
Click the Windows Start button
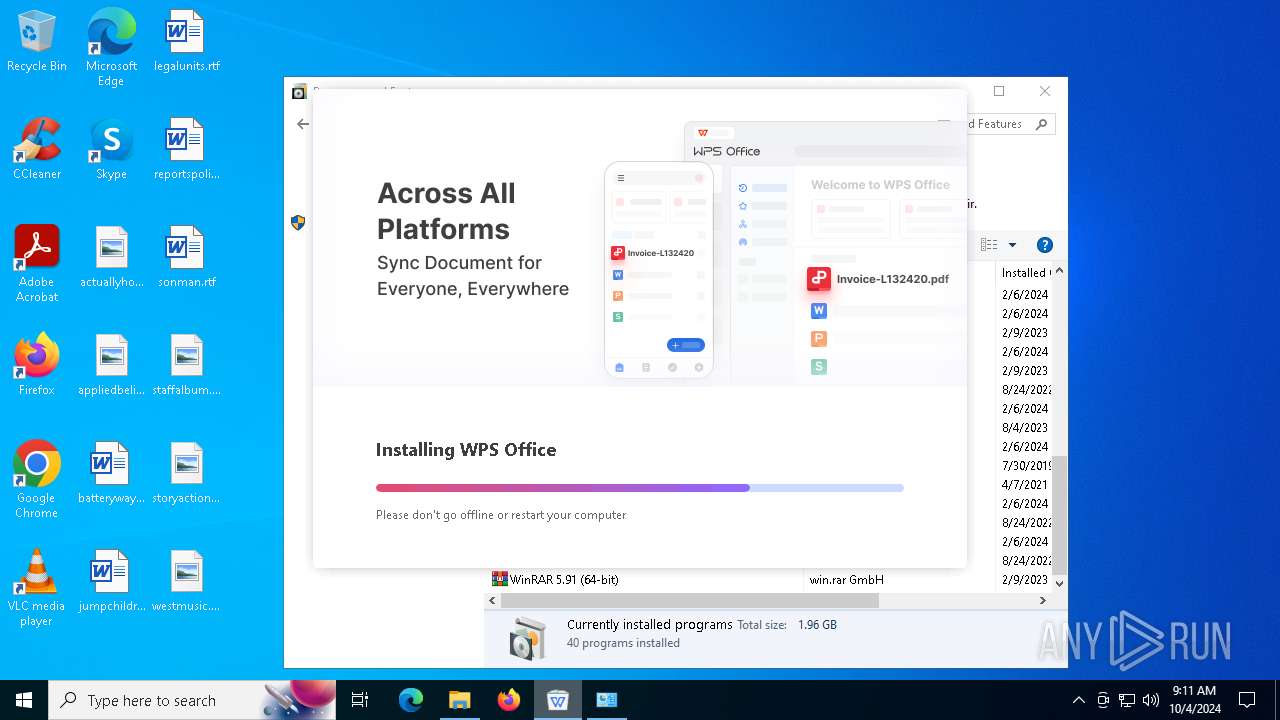coord(24,700)
